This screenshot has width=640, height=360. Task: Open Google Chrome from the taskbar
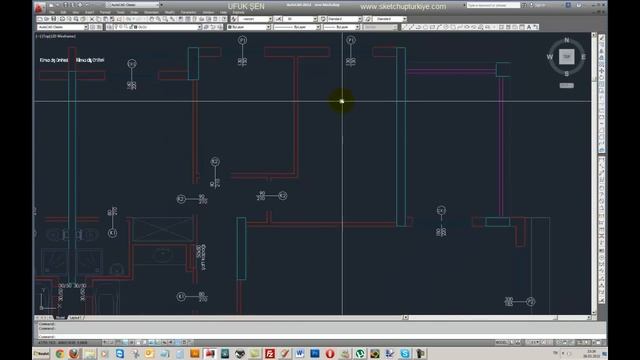pos(59,353)
